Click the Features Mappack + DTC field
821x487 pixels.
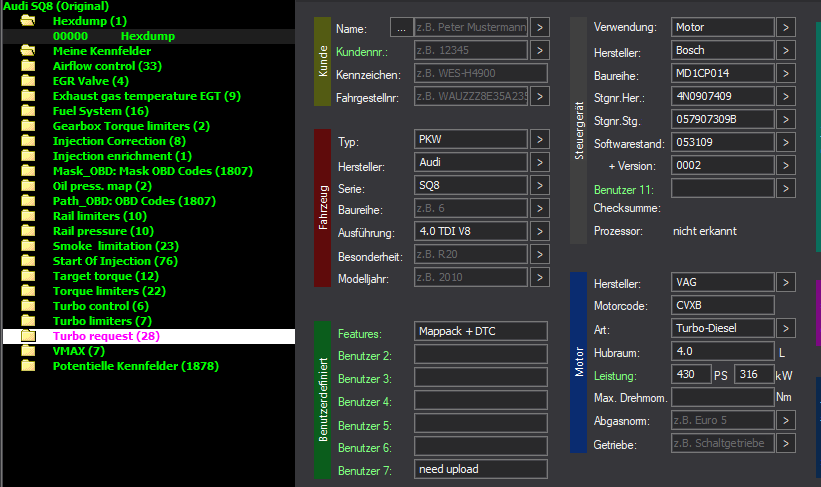(x=481, y=331)
